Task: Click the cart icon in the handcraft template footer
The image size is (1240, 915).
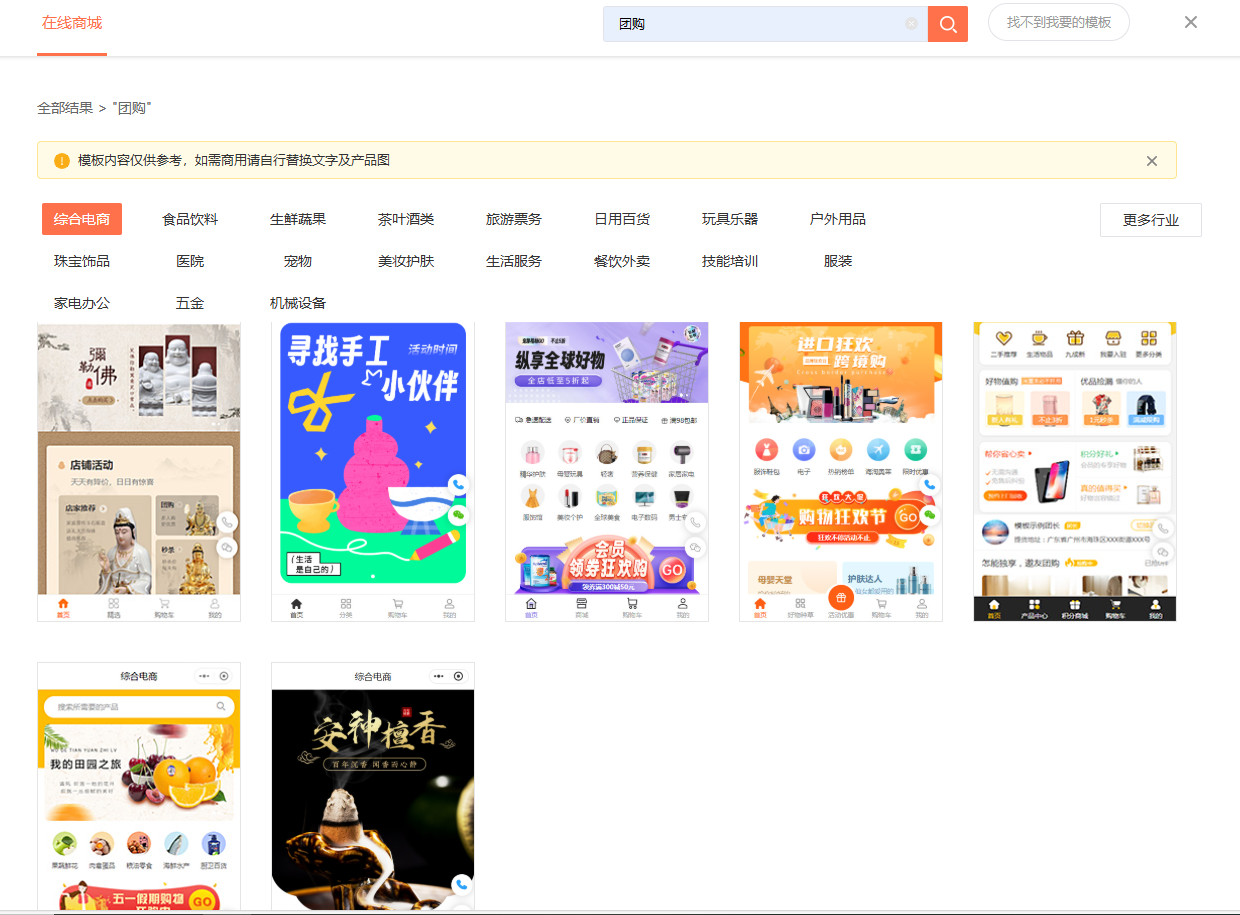Action: [397, 604]
